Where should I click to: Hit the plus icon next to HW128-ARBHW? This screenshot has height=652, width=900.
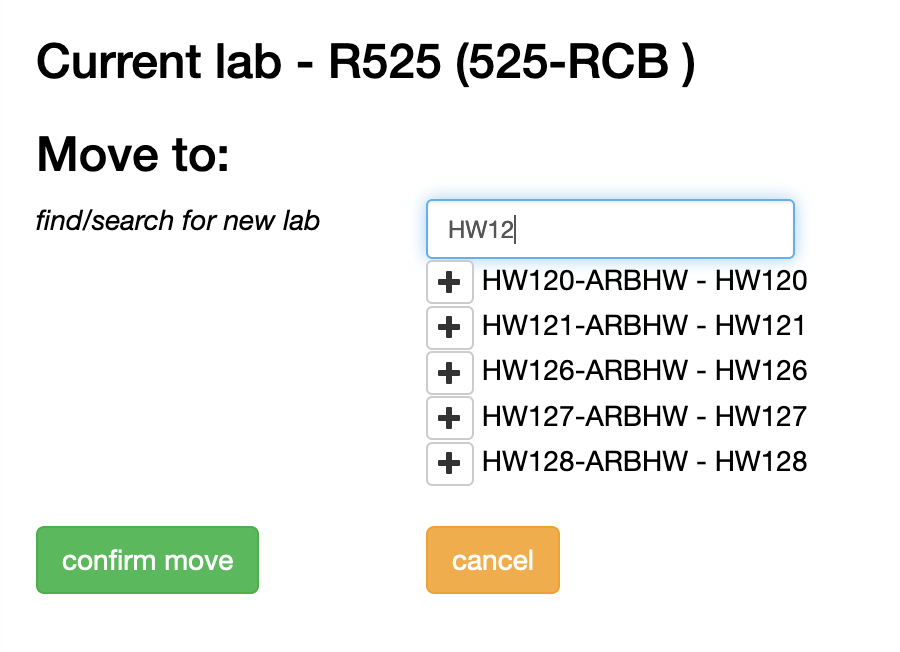[450, 463]
